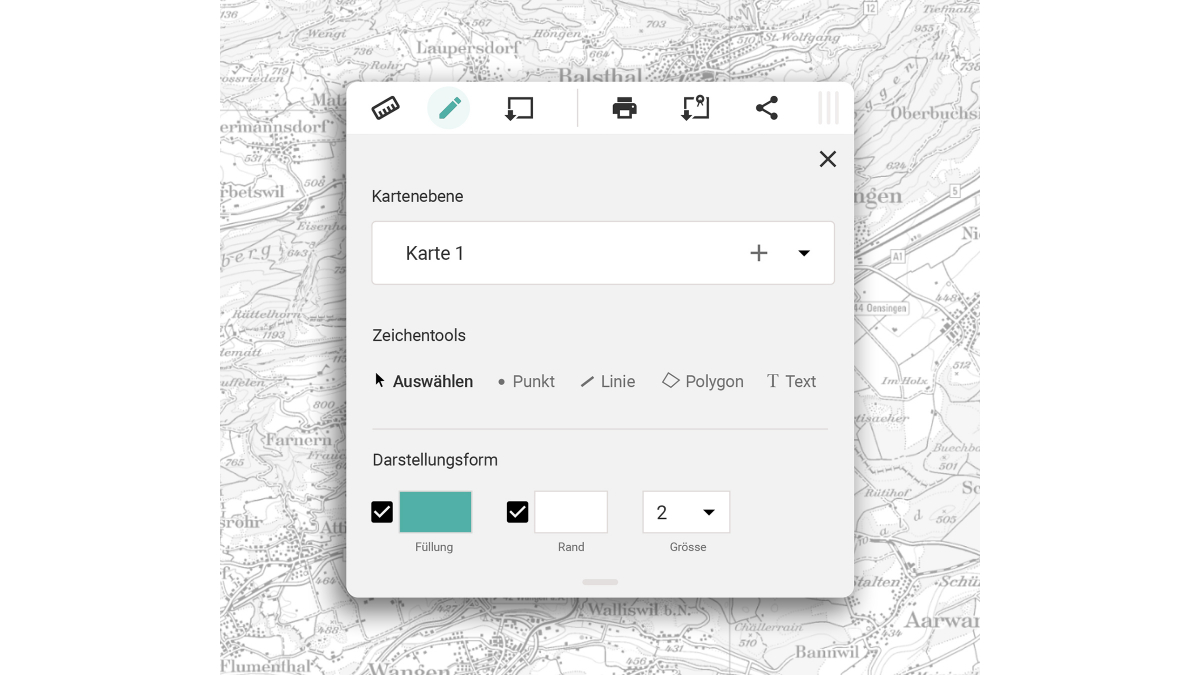Toggle the Rand checkbox
Image resolution: width=1200 pixels, height=675 pixels.
coord(517,512)
